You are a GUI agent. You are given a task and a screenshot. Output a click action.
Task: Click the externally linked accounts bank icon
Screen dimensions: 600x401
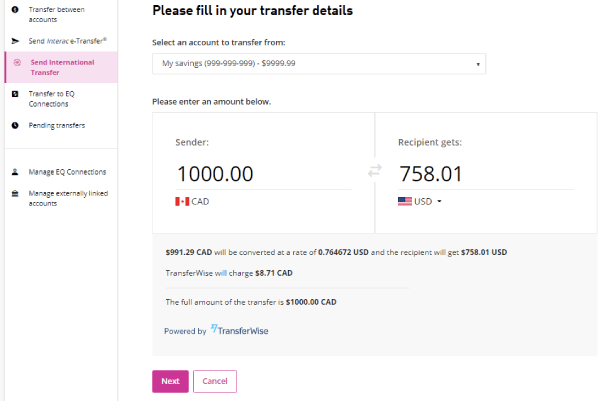15,194
